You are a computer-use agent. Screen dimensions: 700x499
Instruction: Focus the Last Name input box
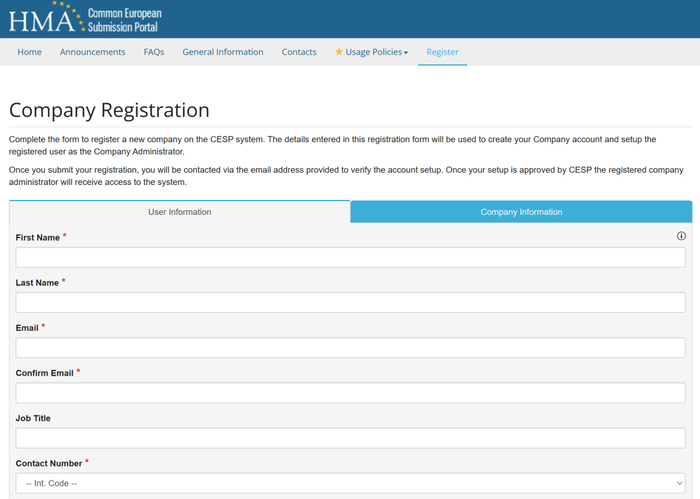[350, 302]
